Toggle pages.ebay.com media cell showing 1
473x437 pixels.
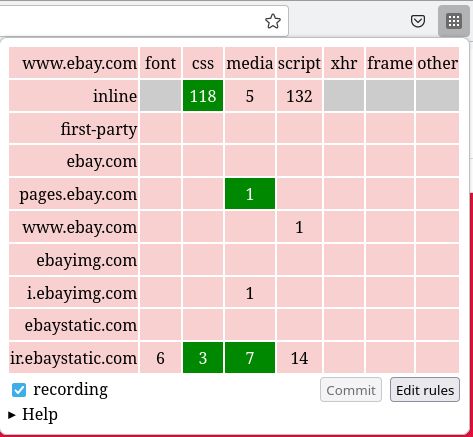(x=250, y=194)
